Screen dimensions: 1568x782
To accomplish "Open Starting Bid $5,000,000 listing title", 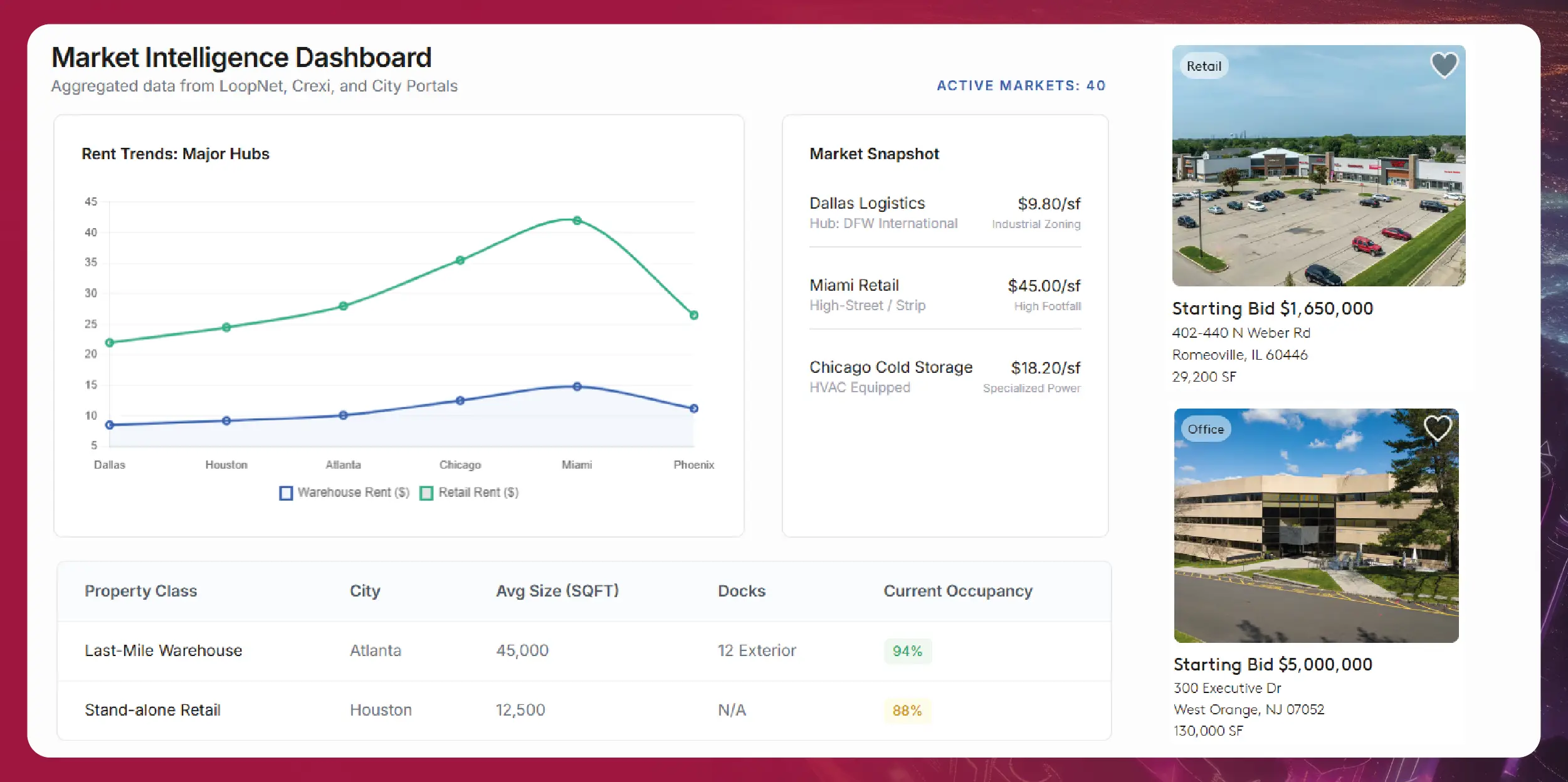I will [x=1272, y=664].
